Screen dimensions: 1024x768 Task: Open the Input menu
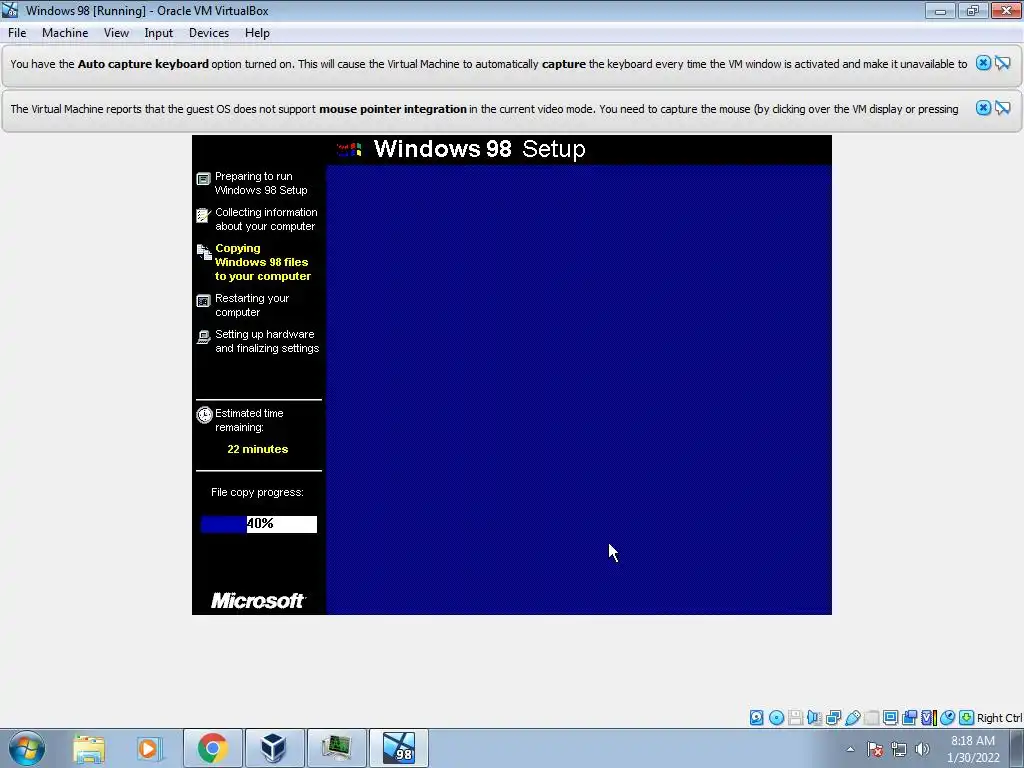click(x=159, y=33)
